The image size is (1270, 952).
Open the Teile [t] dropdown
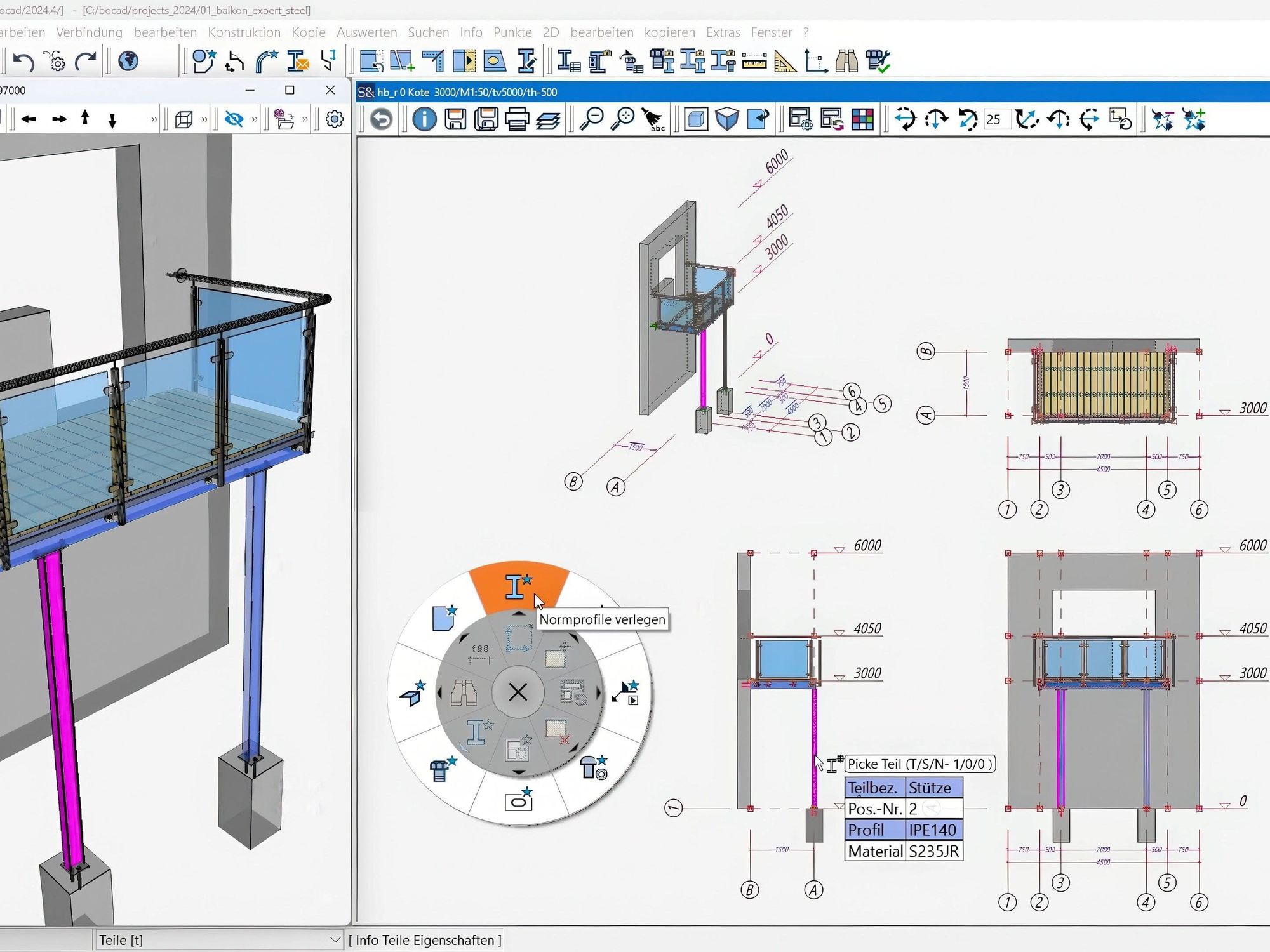[x=220, y=940]
